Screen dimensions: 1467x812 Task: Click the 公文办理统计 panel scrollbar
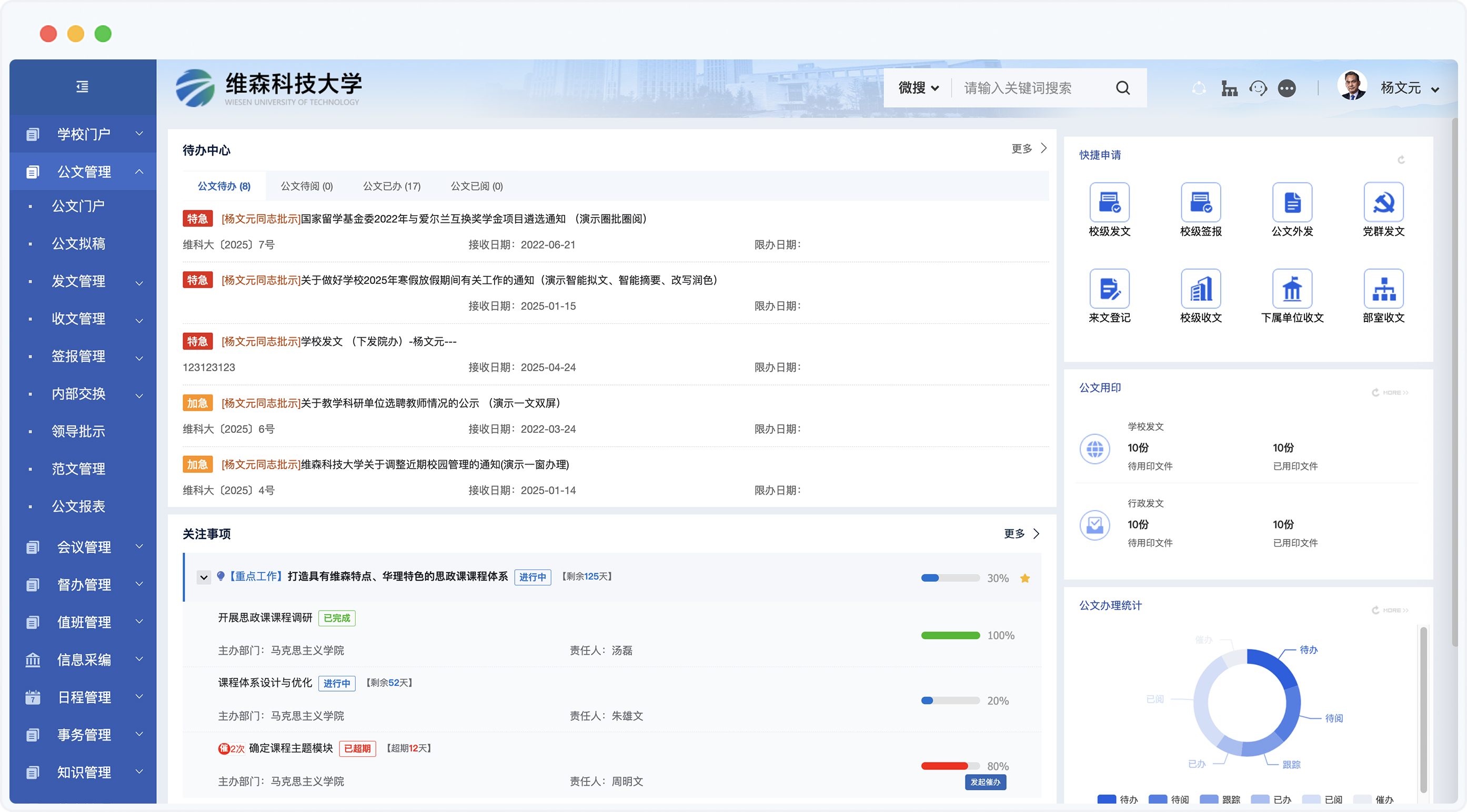[x=1423, y=711]
